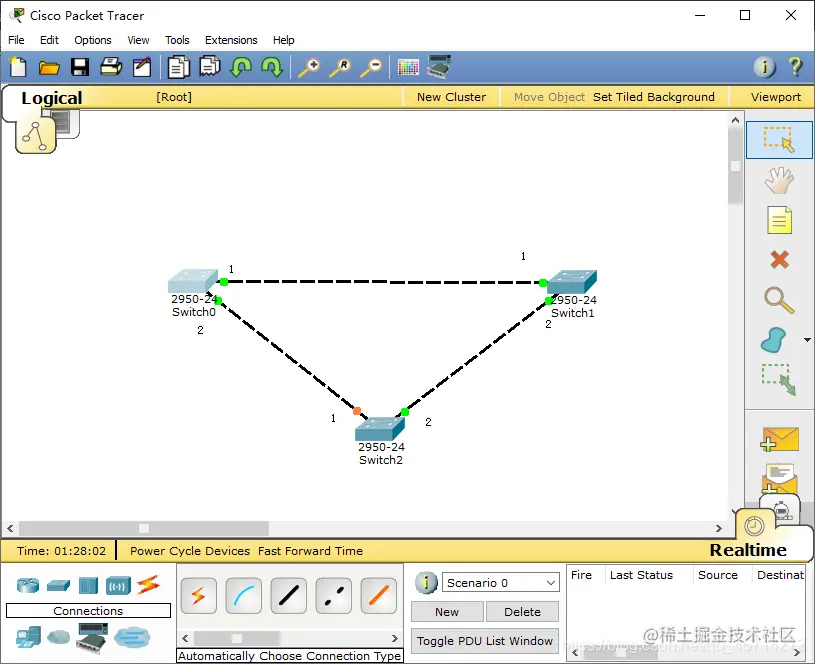Choose the Place Note tool
Screen dimensions: 815x664
pyautogui.click(x=779, y=220)
